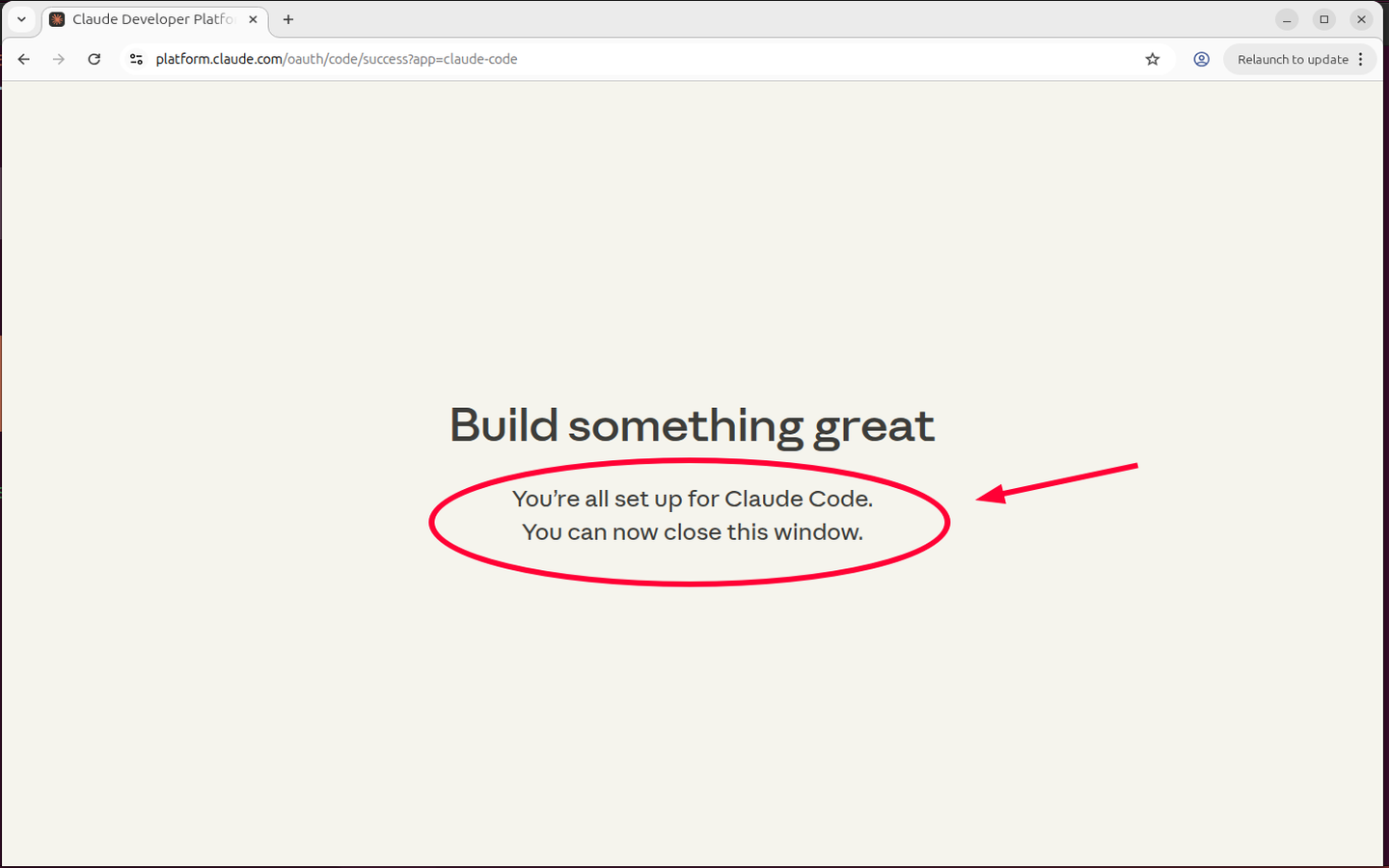Click the "all set up for Claude Code" text
The width and height of the screenshot is (1389, 868).
point(692,499)
